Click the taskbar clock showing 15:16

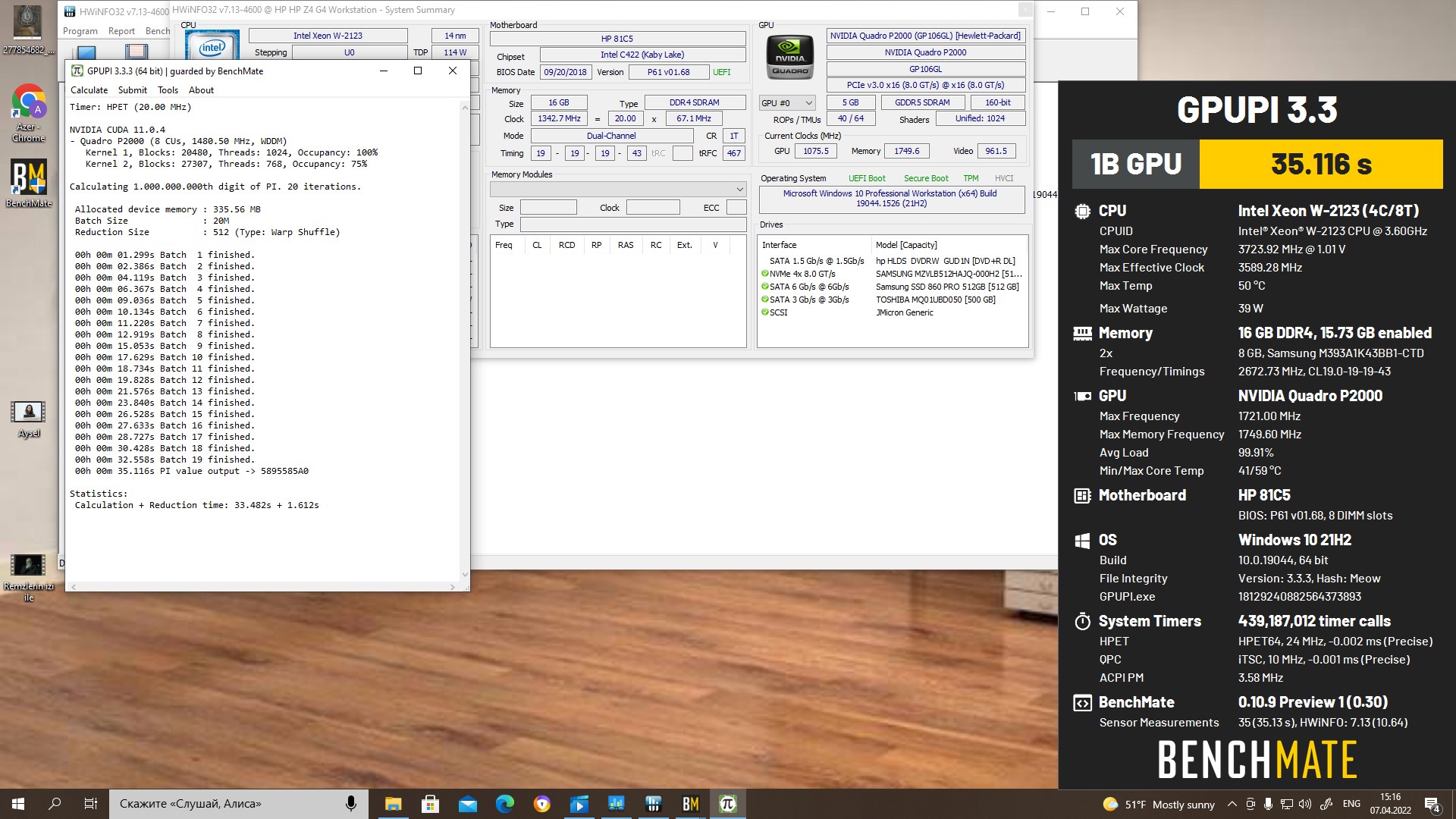point(1390,804)
